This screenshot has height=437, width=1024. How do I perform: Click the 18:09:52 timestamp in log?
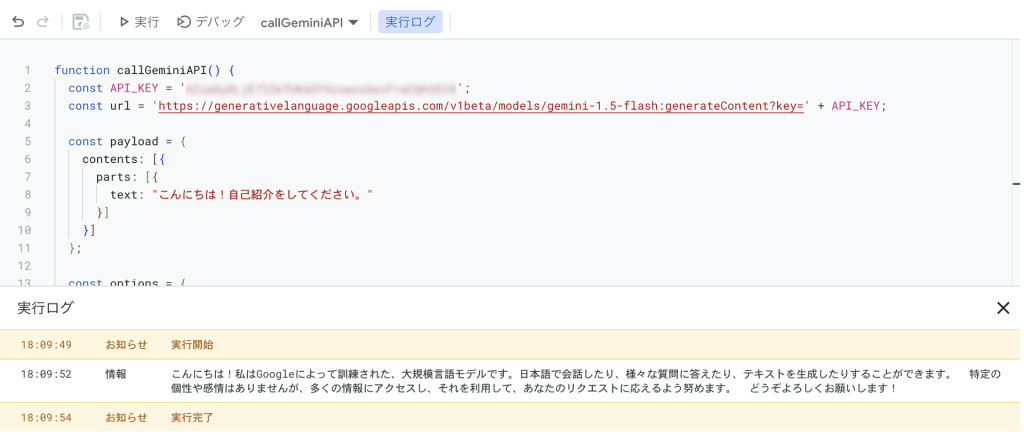(x=46, y=374)
